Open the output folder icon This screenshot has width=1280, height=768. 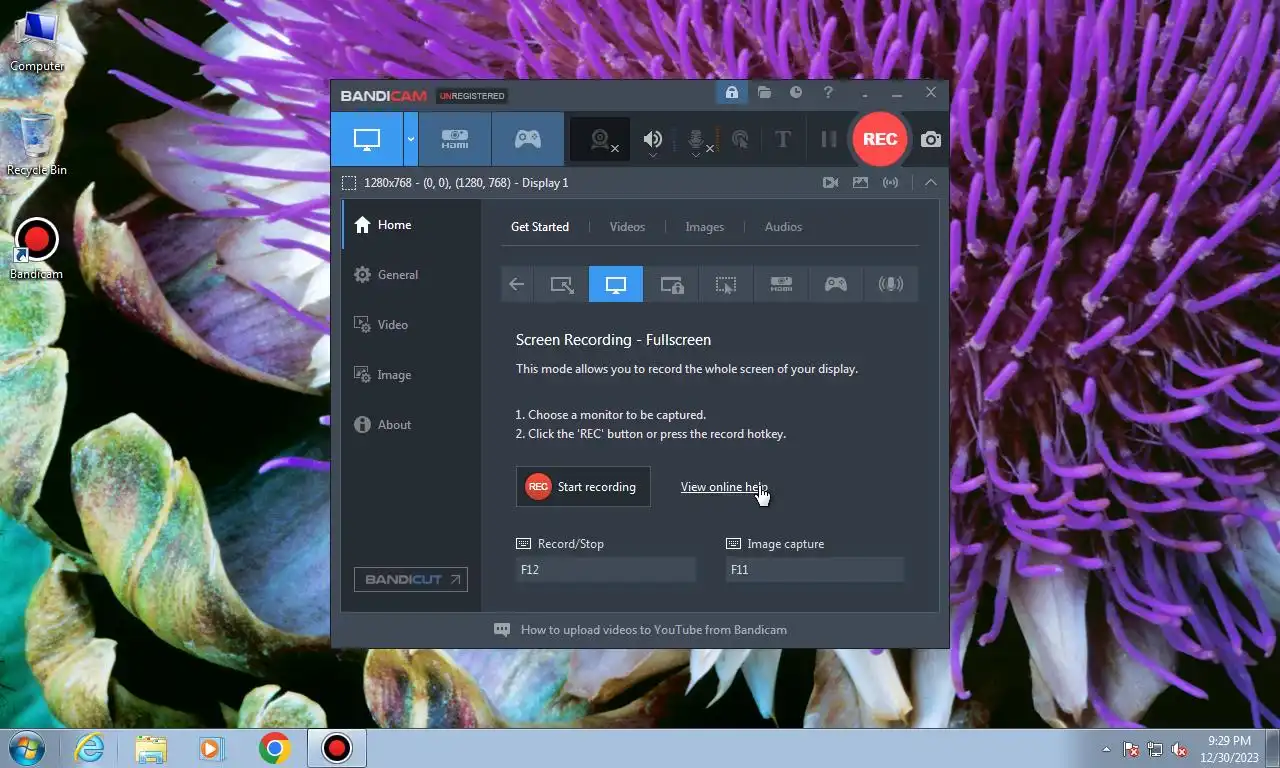764,92
